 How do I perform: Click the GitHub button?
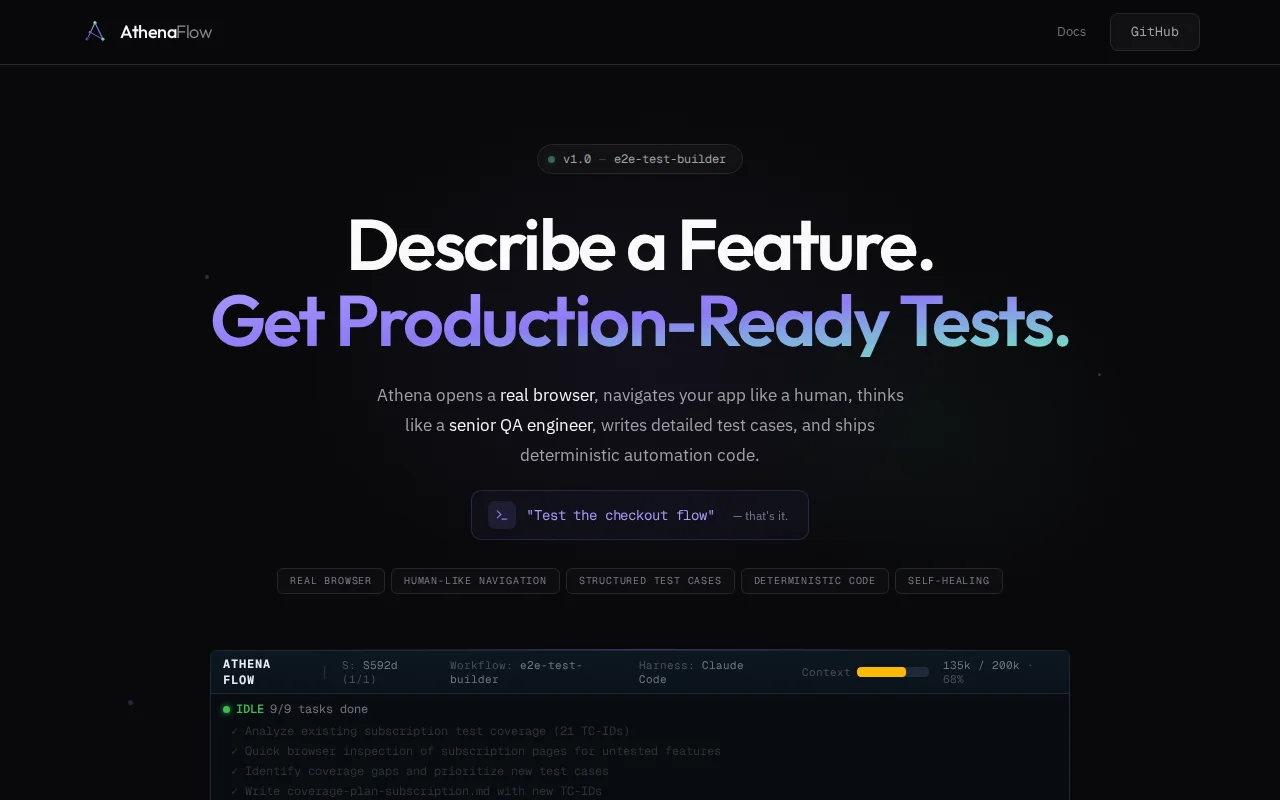pos(1155,32)
